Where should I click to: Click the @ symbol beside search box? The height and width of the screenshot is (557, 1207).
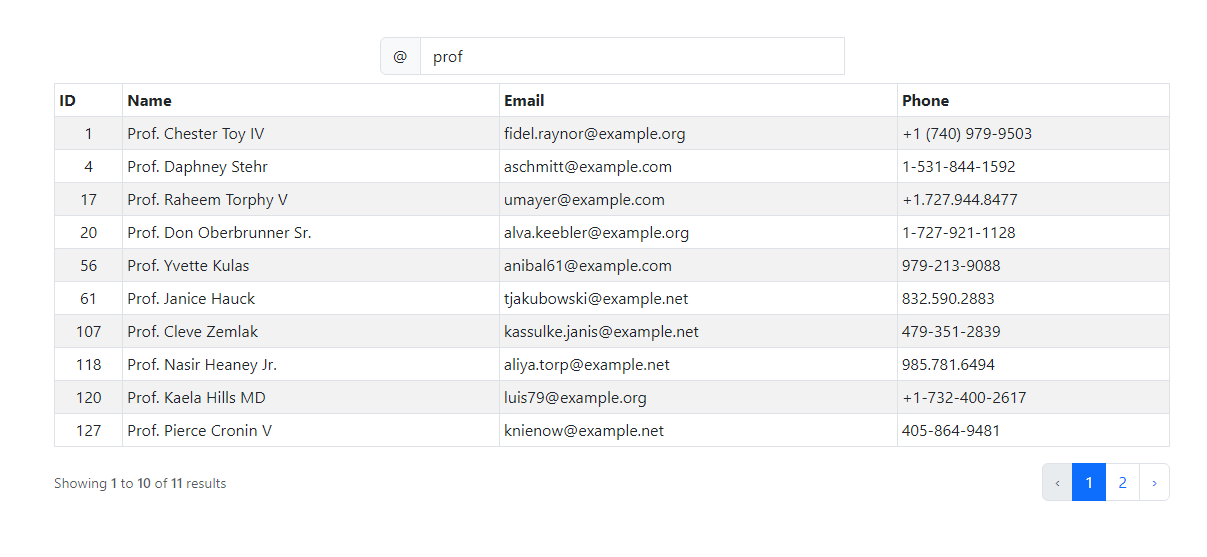(400, 56)
